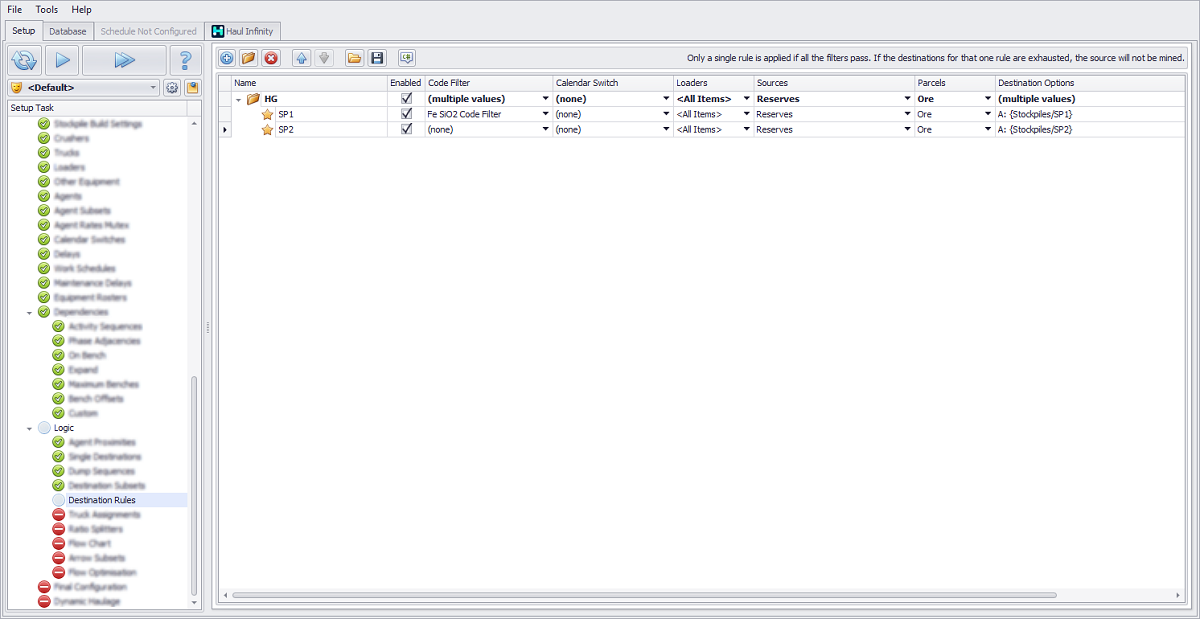Image resolution: width=1200 pixels, height=619 pixels.
Task: Click the SP2 rule name
Action: (x=286, y=129)
